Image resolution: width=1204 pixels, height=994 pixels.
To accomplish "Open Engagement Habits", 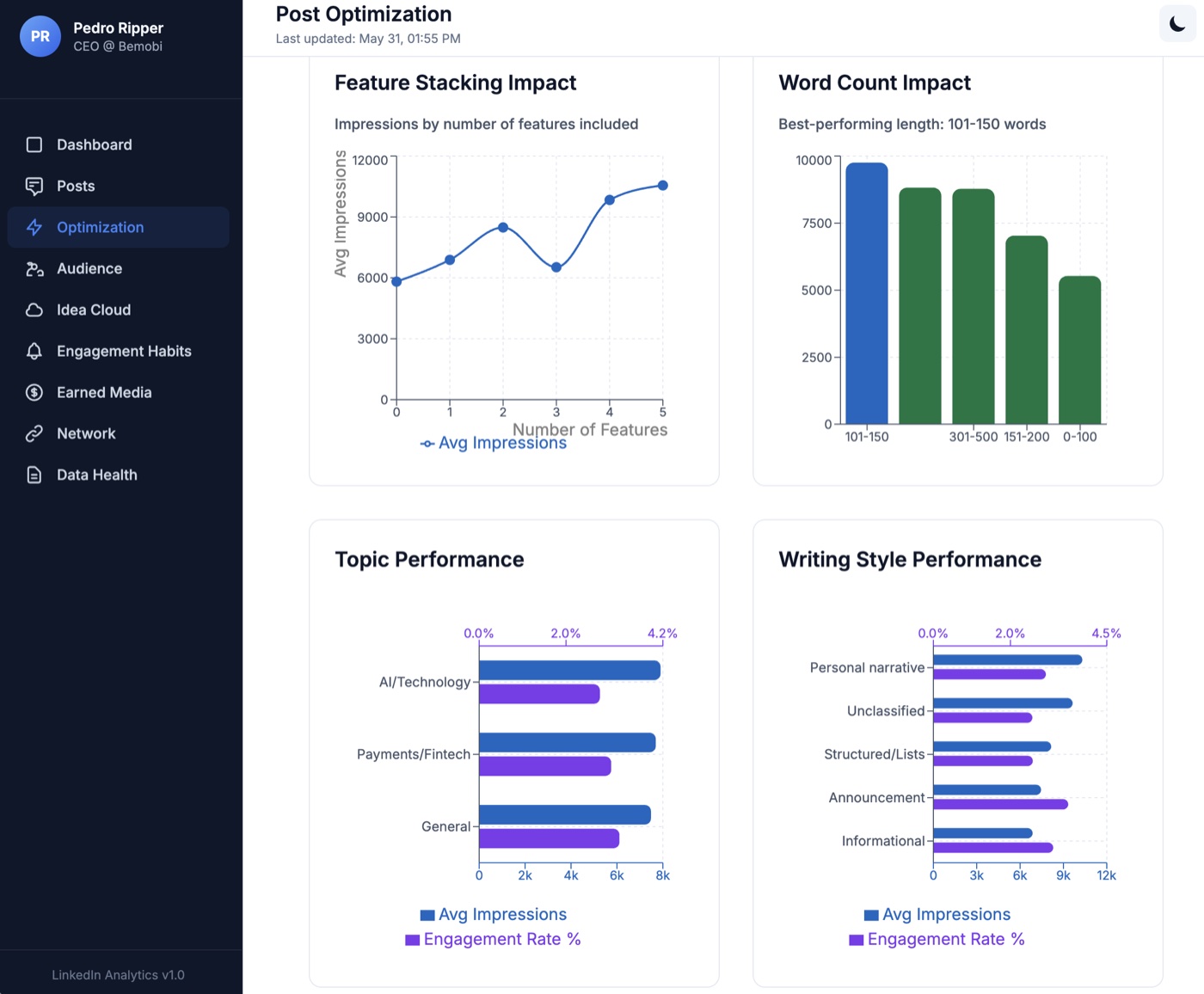I will (x=119, y=351).
